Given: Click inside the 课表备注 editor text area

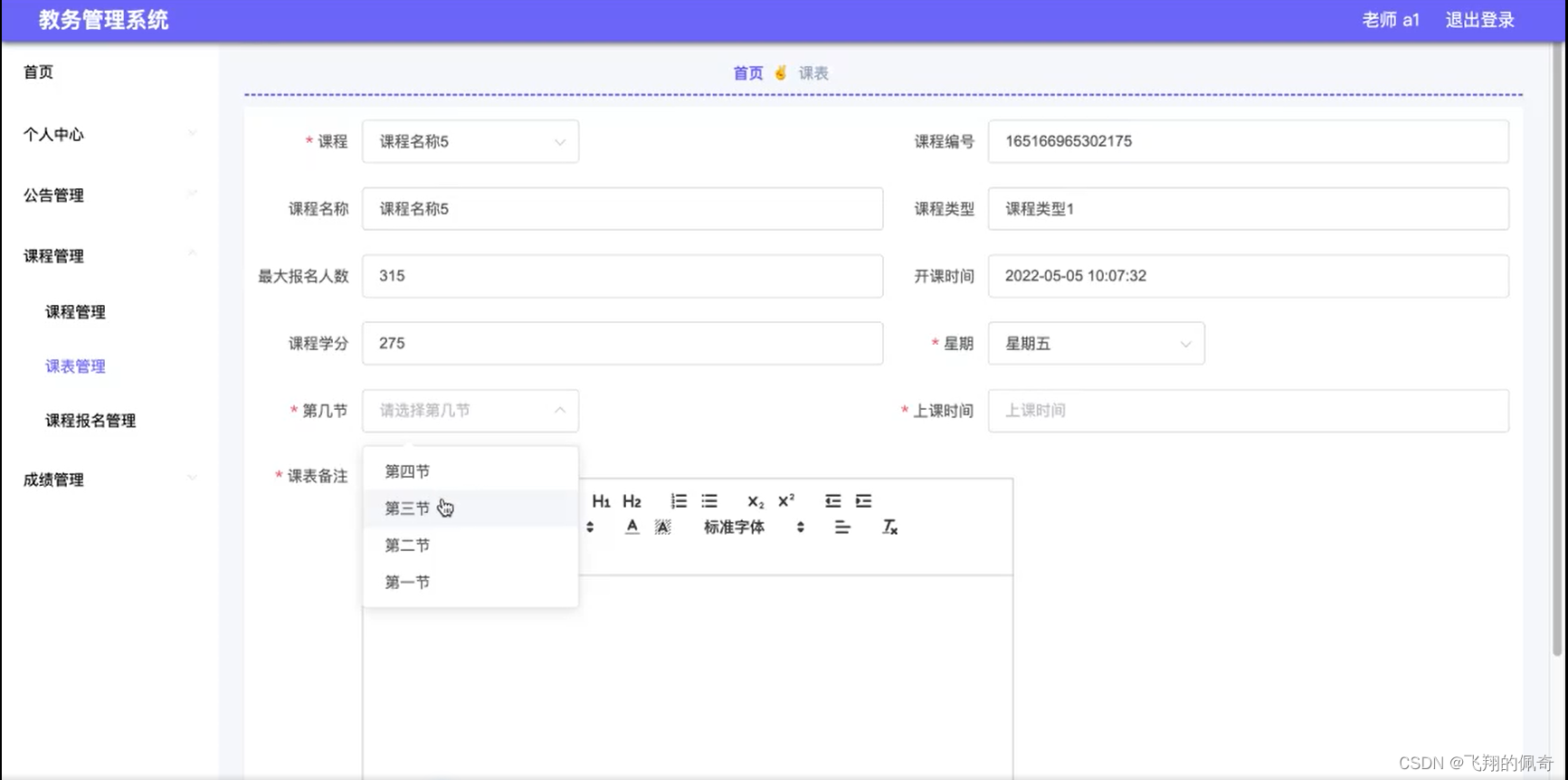Looking at the screenshot, I should click(x=688, y=679).
